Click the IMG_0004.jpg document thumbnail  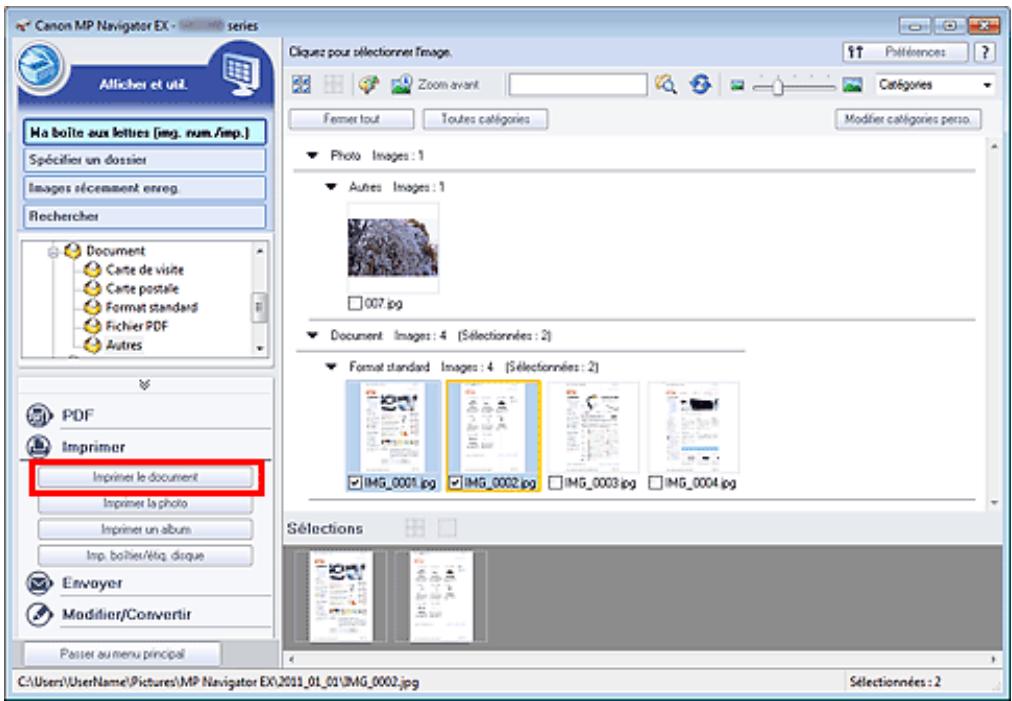(693, 427)
